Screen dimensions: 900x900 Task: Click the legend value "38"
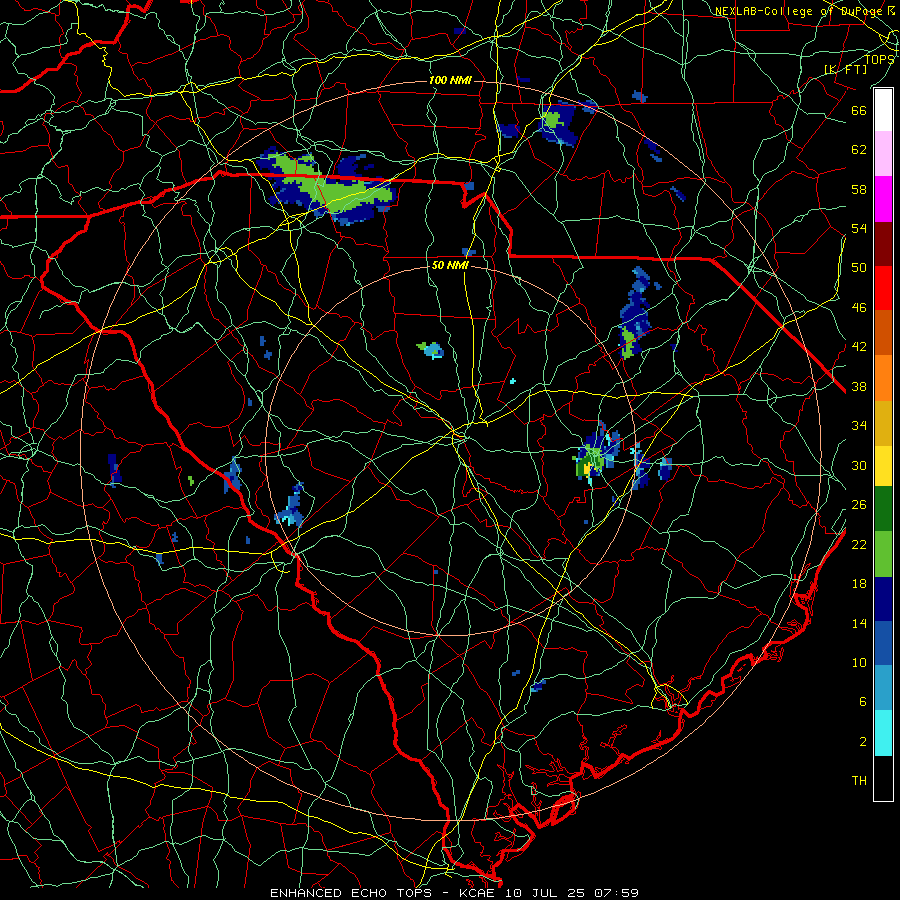859,386
